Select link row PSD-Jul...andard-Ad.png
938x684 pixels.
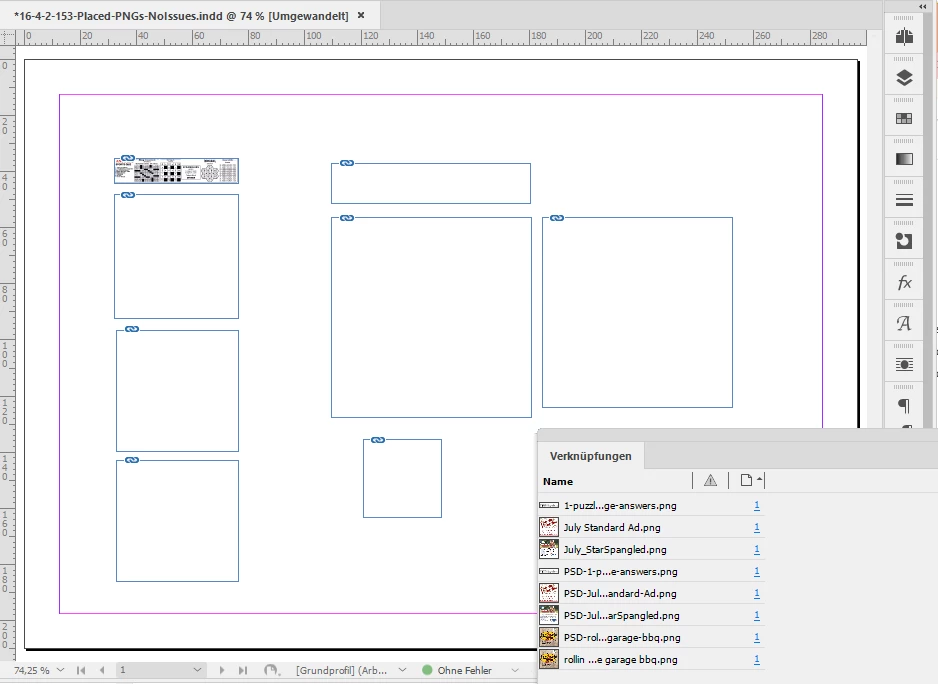coord(651,594)
